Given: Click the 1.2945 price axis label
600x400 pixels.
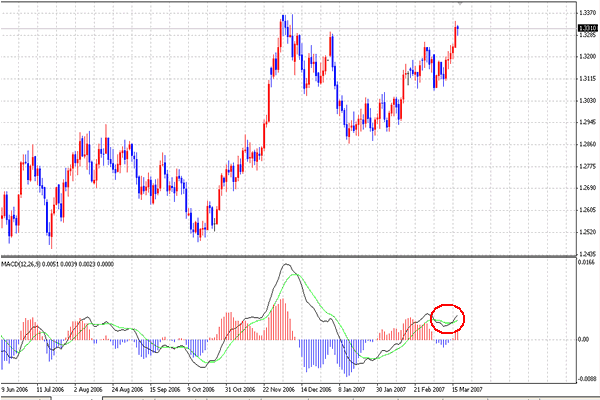Looking at the screenshot, I should pyautogui.click(x=587, y=122).
